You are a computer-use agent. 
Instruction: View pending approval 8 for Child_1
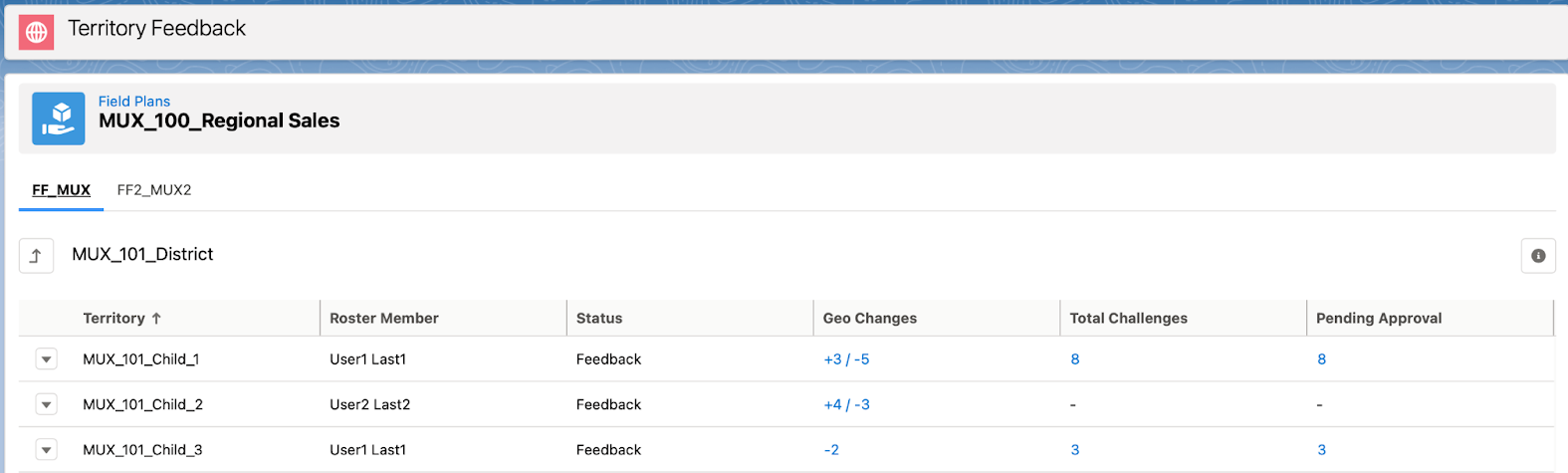pos(1321,359)
